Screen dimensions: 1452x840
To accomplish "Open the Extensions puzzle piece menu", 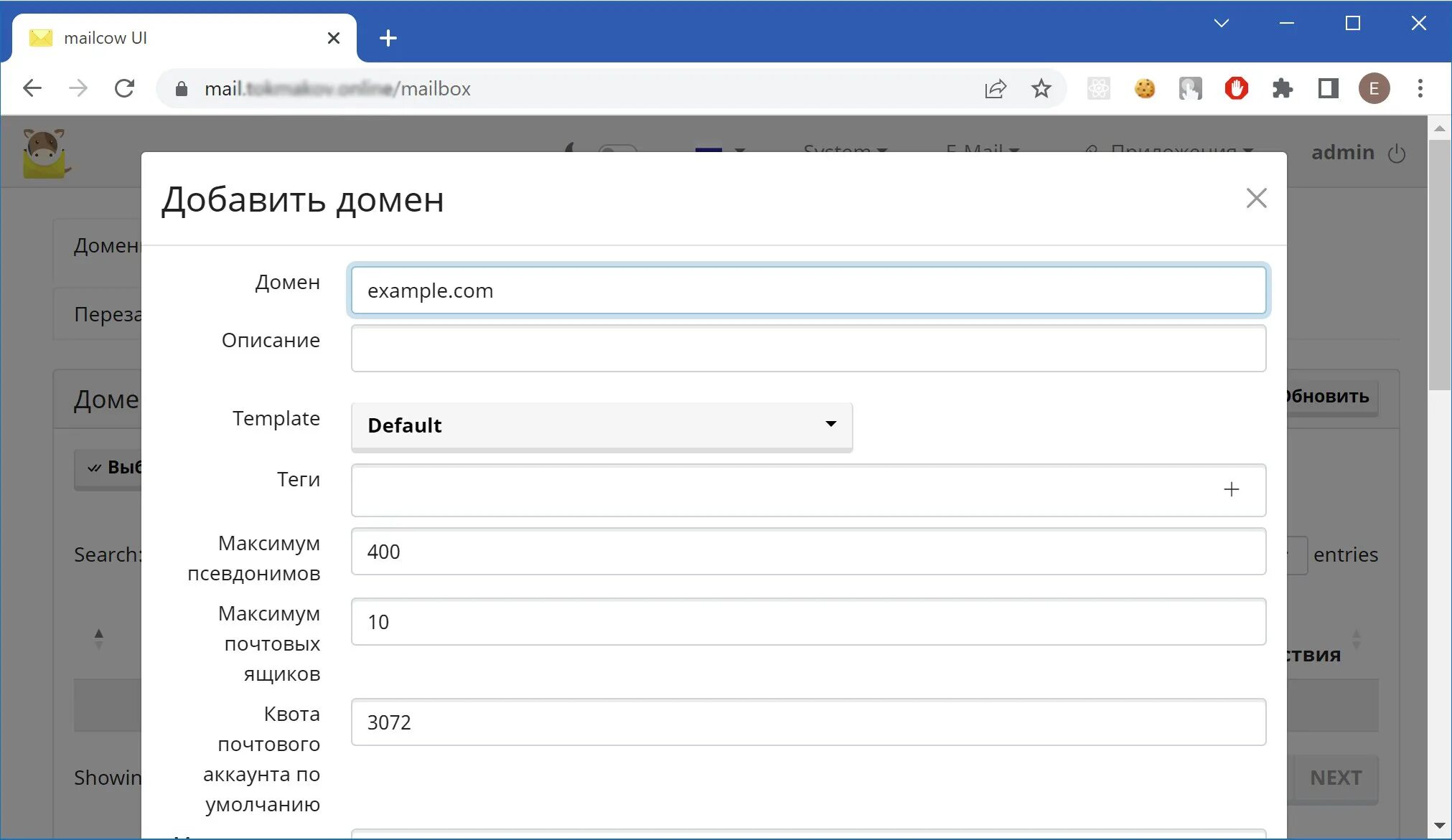I will (1282, 89).
